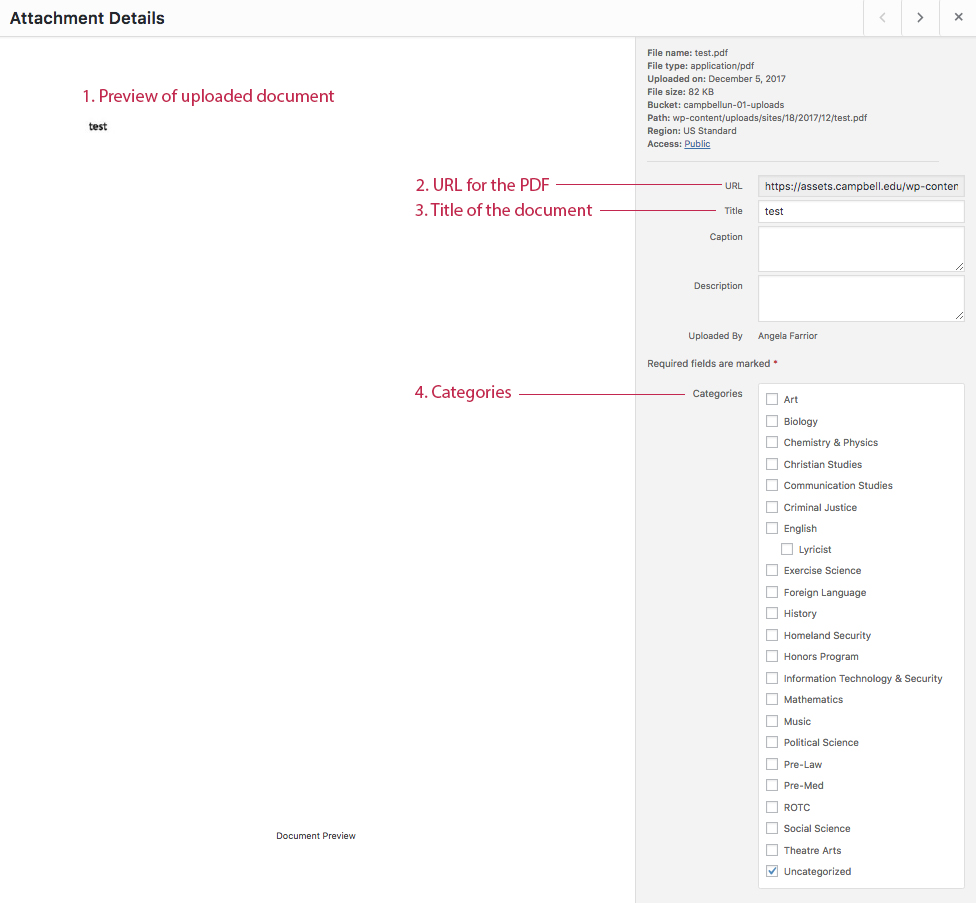Enable Communication Studies category
Viewport: 976px width, 903px height.
772,485
